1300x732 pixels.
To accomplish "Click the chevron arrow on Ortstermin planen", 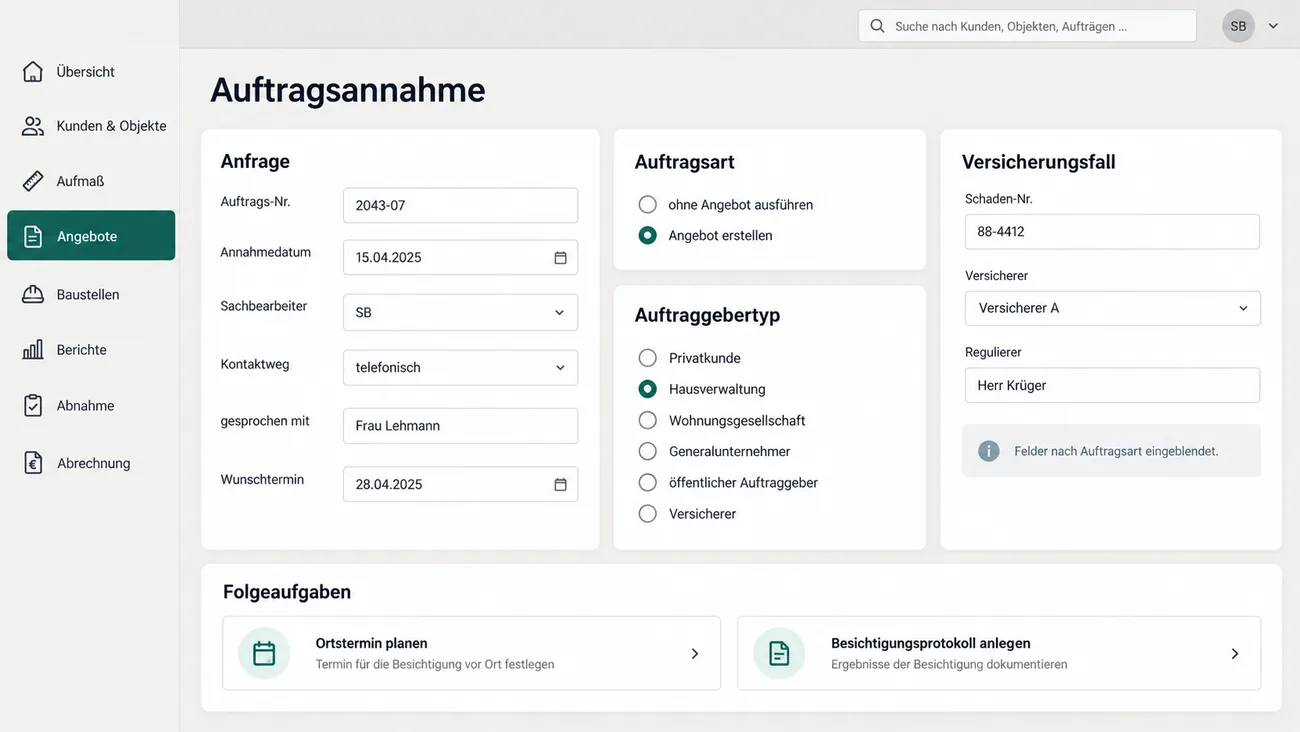I will pos(695,653).
